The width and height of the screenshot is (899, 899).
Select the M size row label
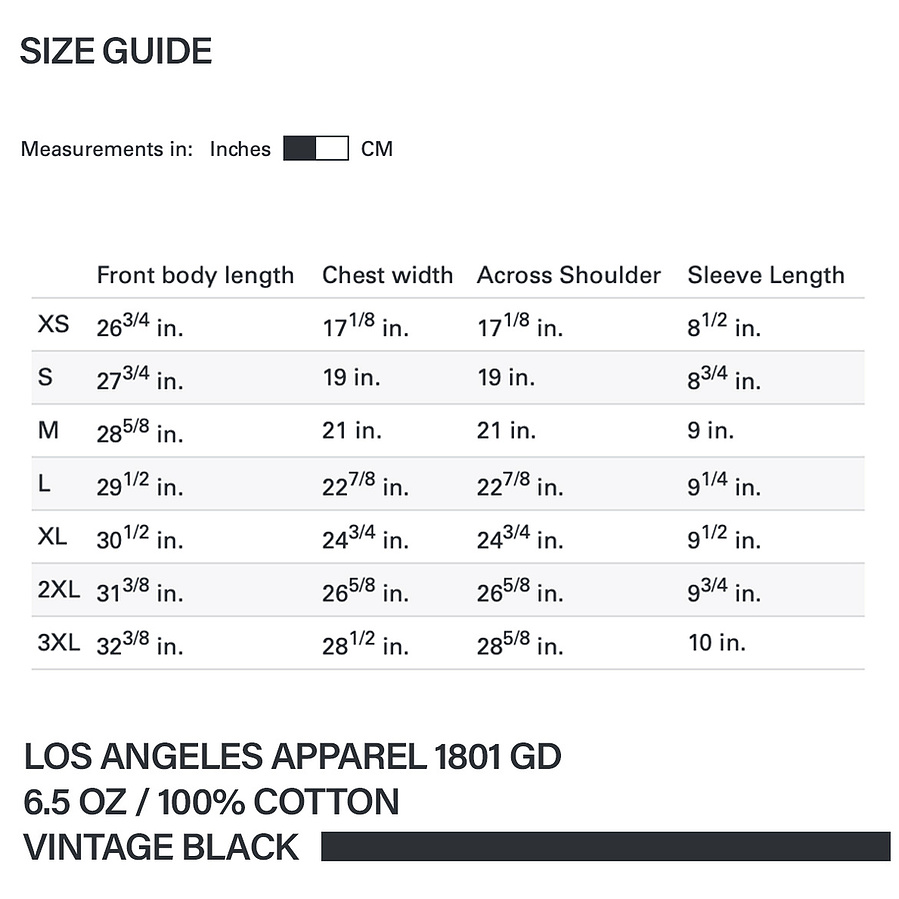tap(48, 430)
